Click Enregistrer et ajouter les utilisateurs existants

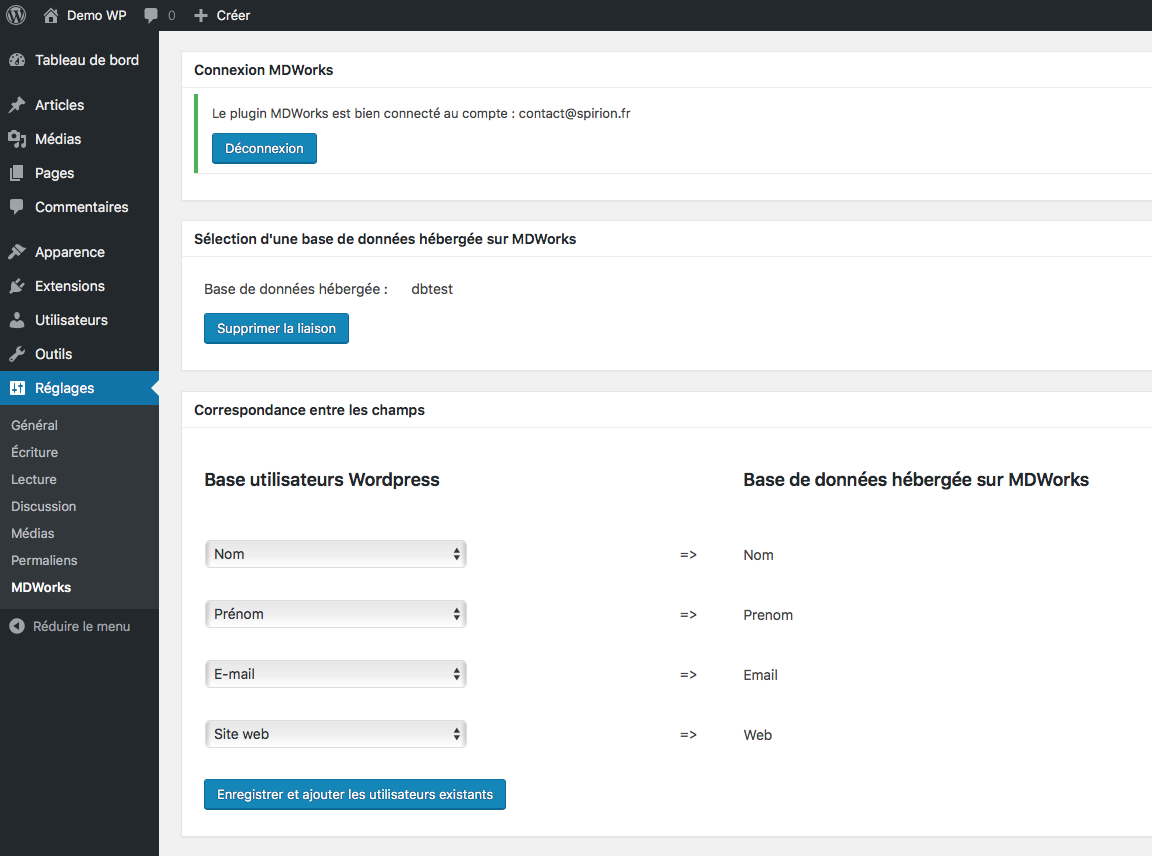pyautogui.click(x=355, y=794)
